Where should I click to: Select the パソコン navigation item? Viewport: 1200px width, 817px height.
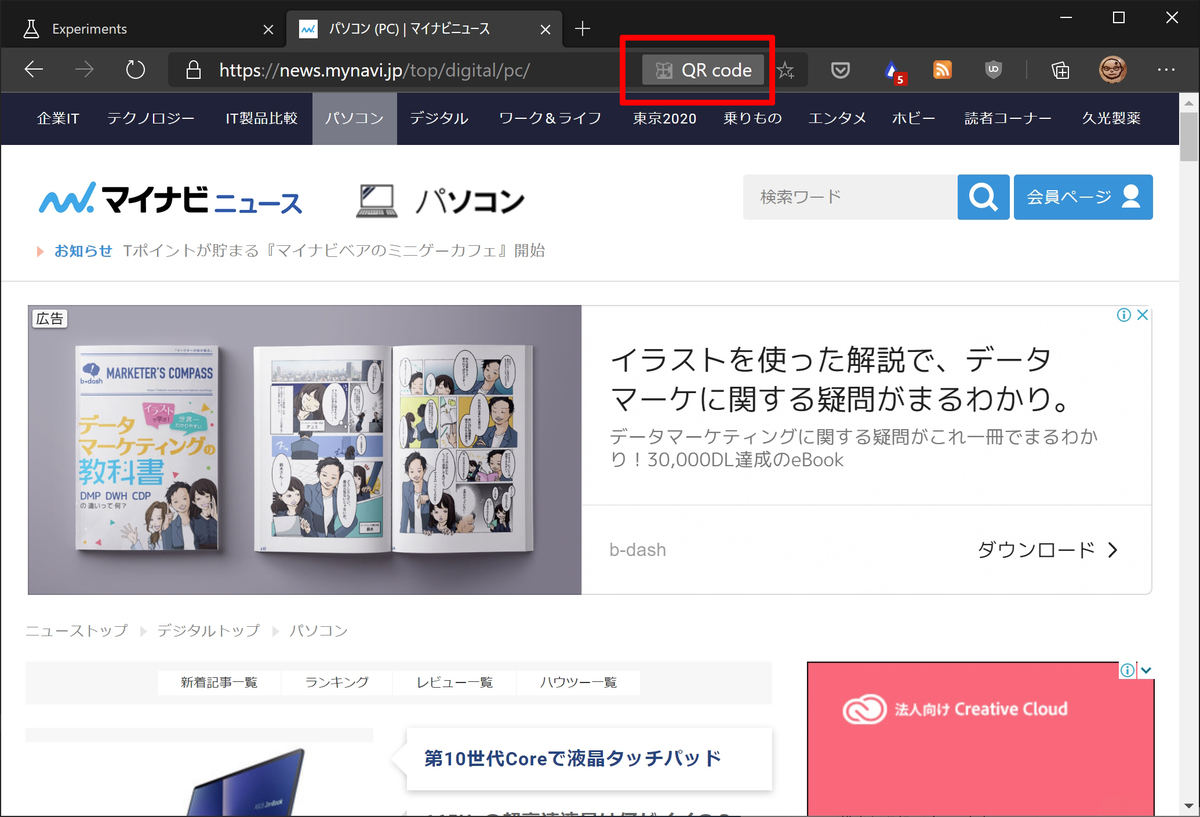point(354,118)
